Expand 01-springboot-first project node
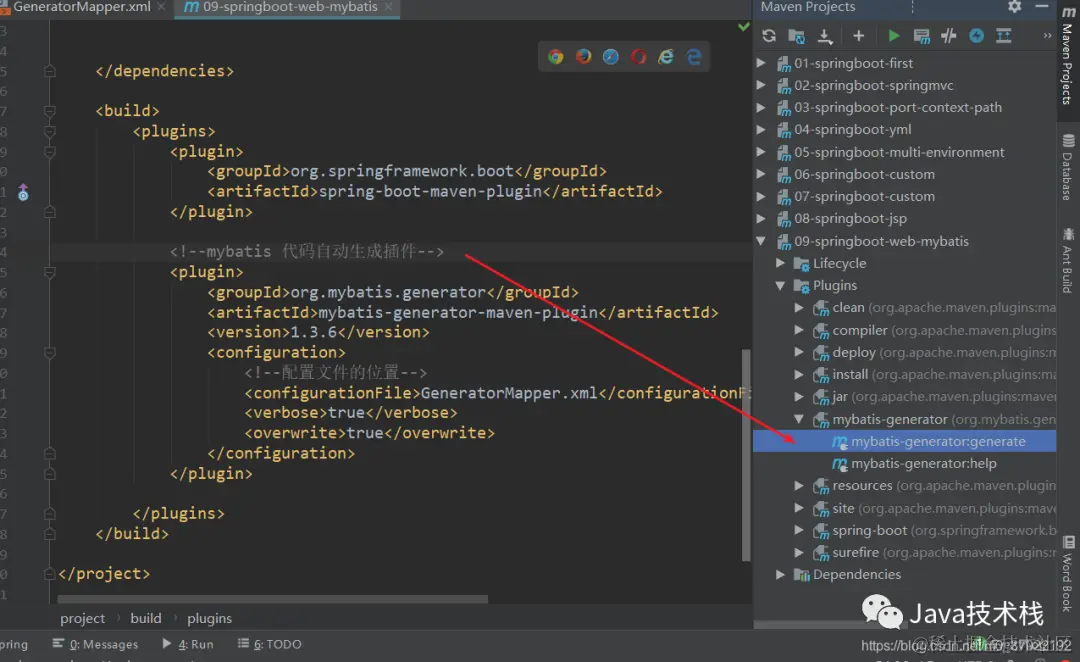This screenshot has height=662, width=1080. tap(761, 63)
